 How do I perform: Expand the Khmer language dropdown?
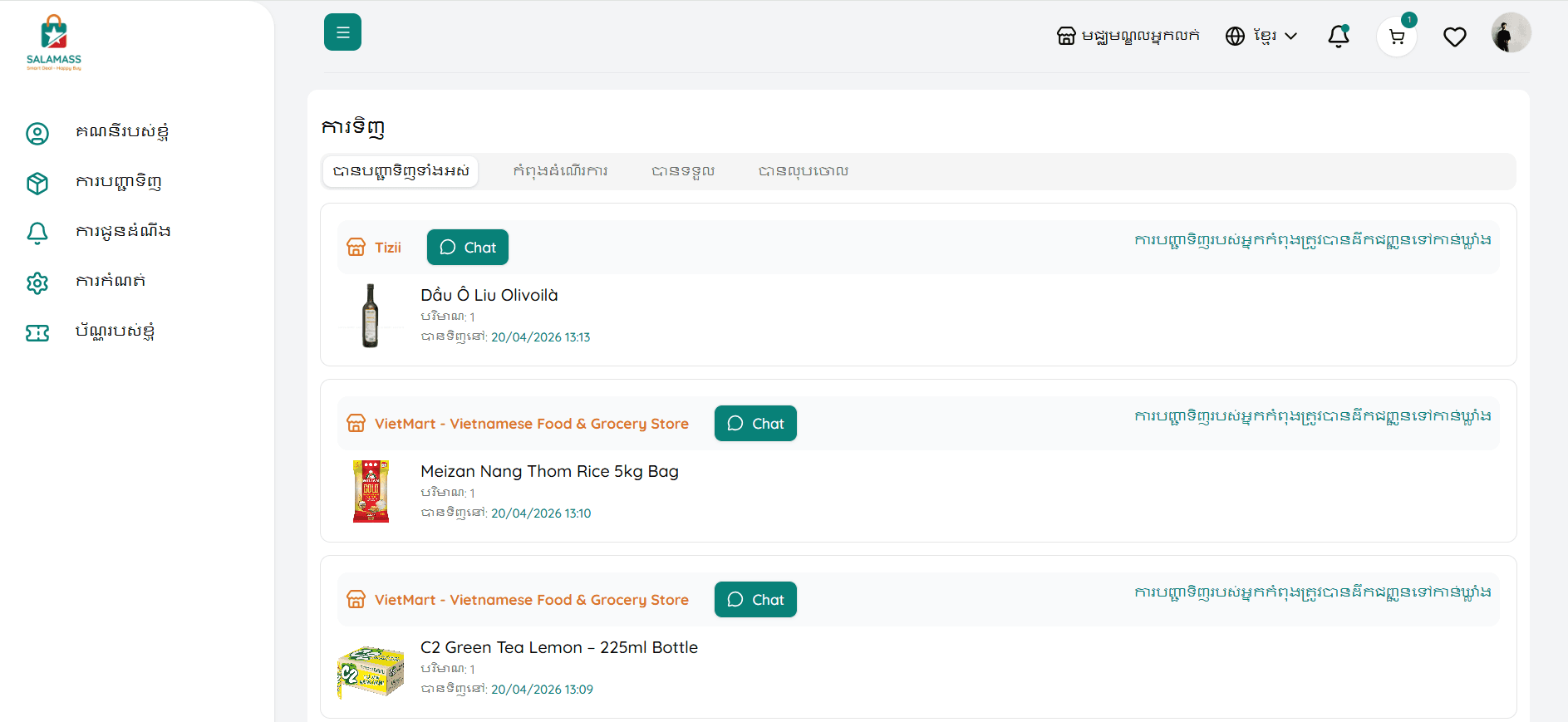coord(1261,36)
